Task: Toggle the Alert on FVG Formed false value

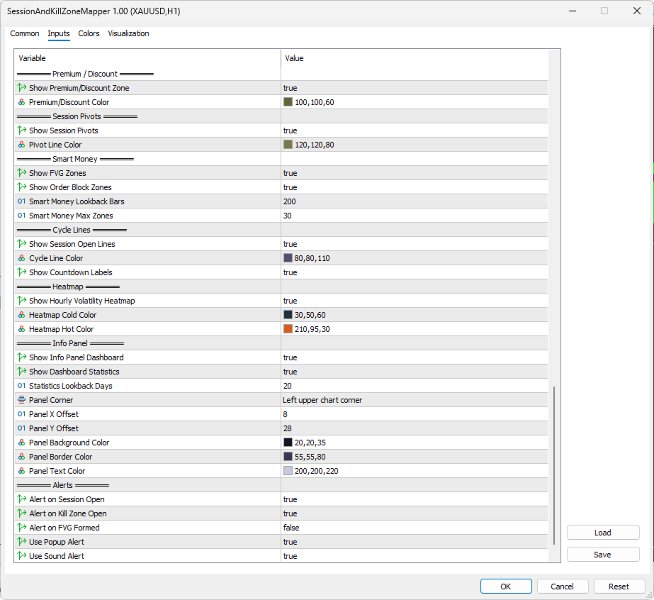Action: click(x=414, y=527)
